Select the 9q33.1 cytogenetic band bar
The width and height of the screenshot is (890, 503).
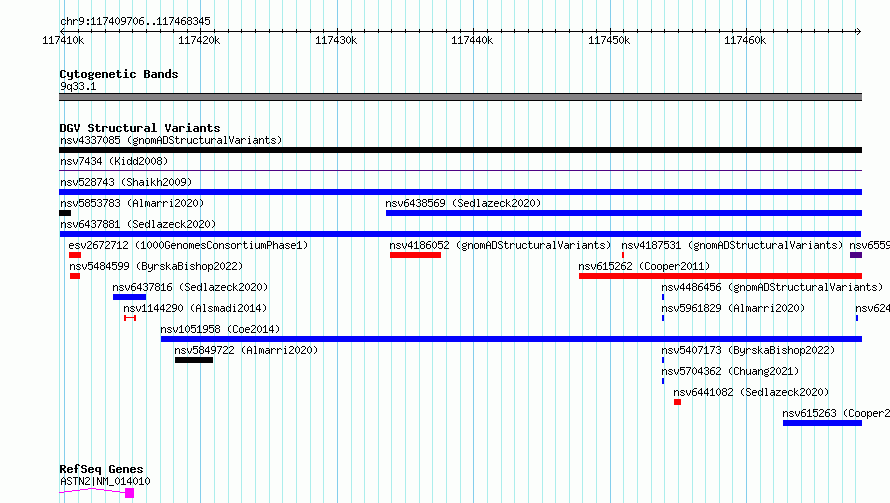coord(460,97)
